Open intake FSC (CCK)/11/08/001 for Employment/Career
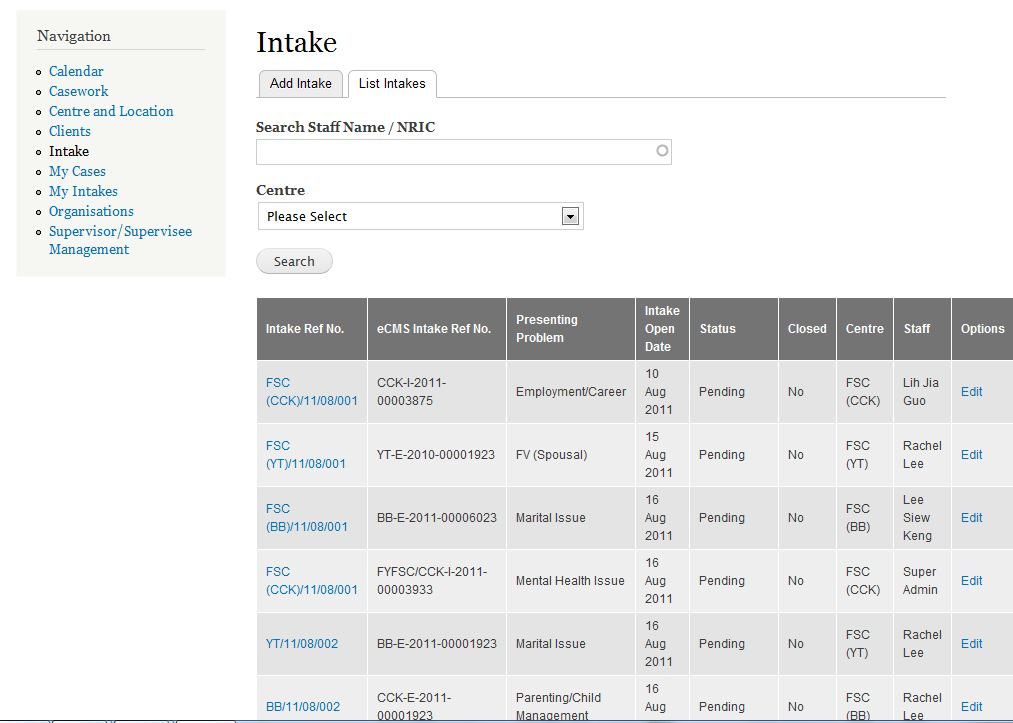This screenshot has height=723, width=1013. pyautogui.click(x=311, y=392)
